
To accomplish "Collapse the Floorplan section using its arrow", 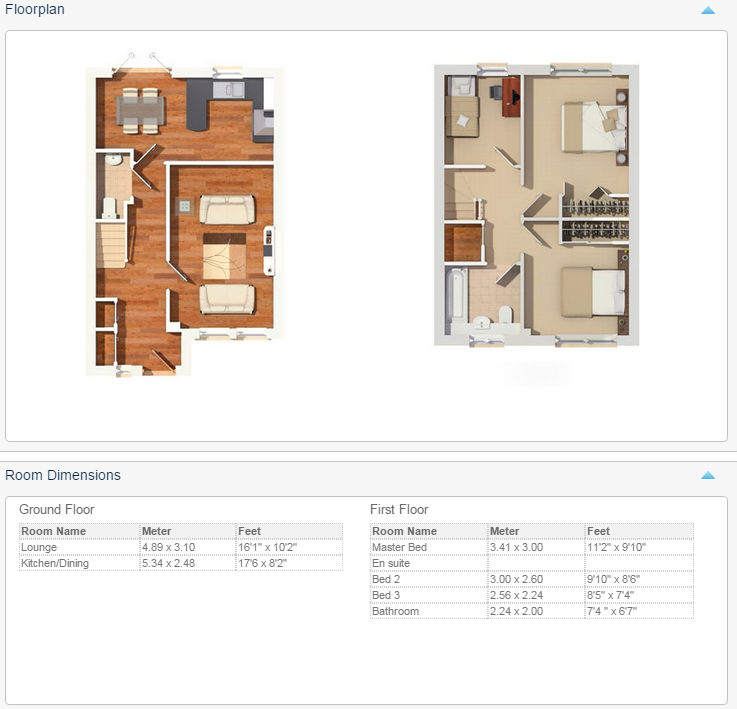I will point(708,10).
